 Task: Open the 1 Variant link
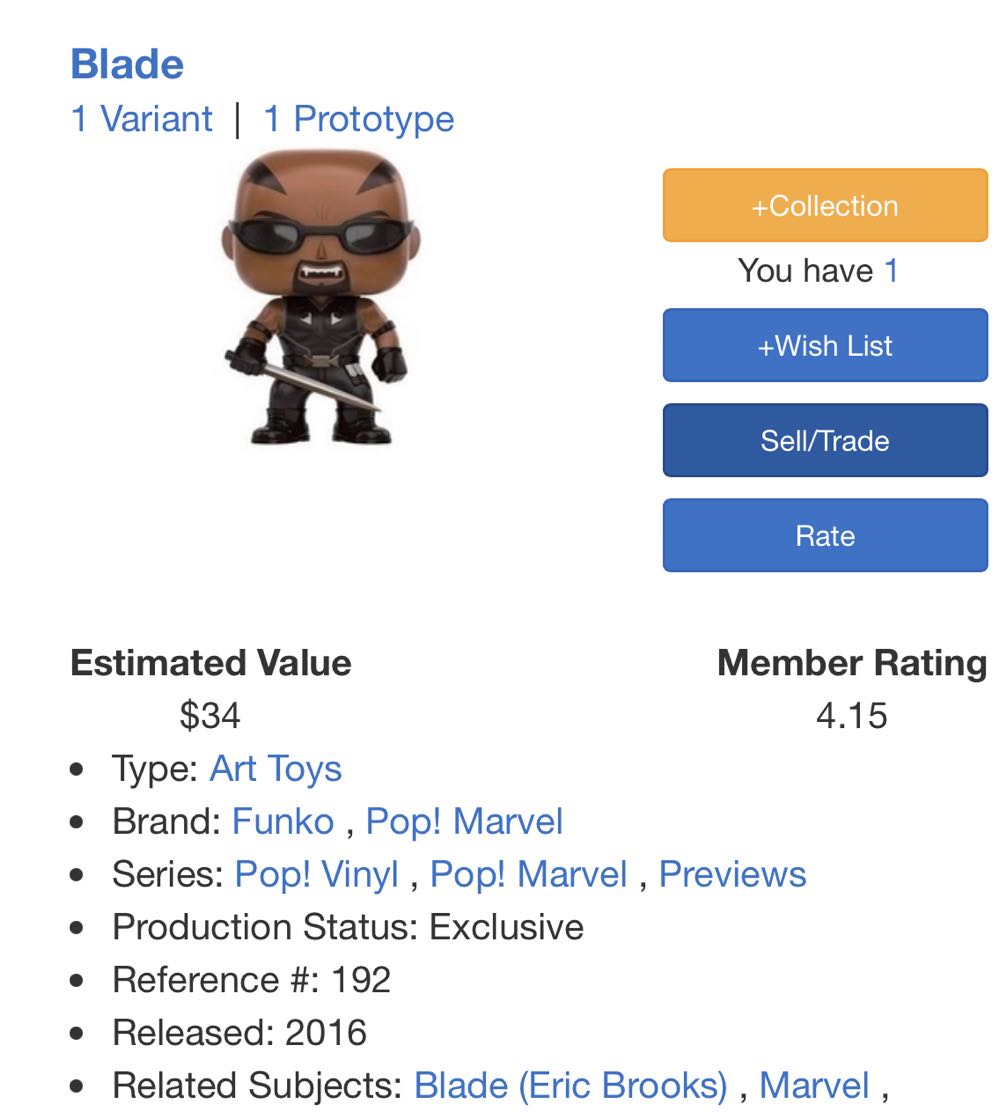pyautogui.click(x=142, y=118)
